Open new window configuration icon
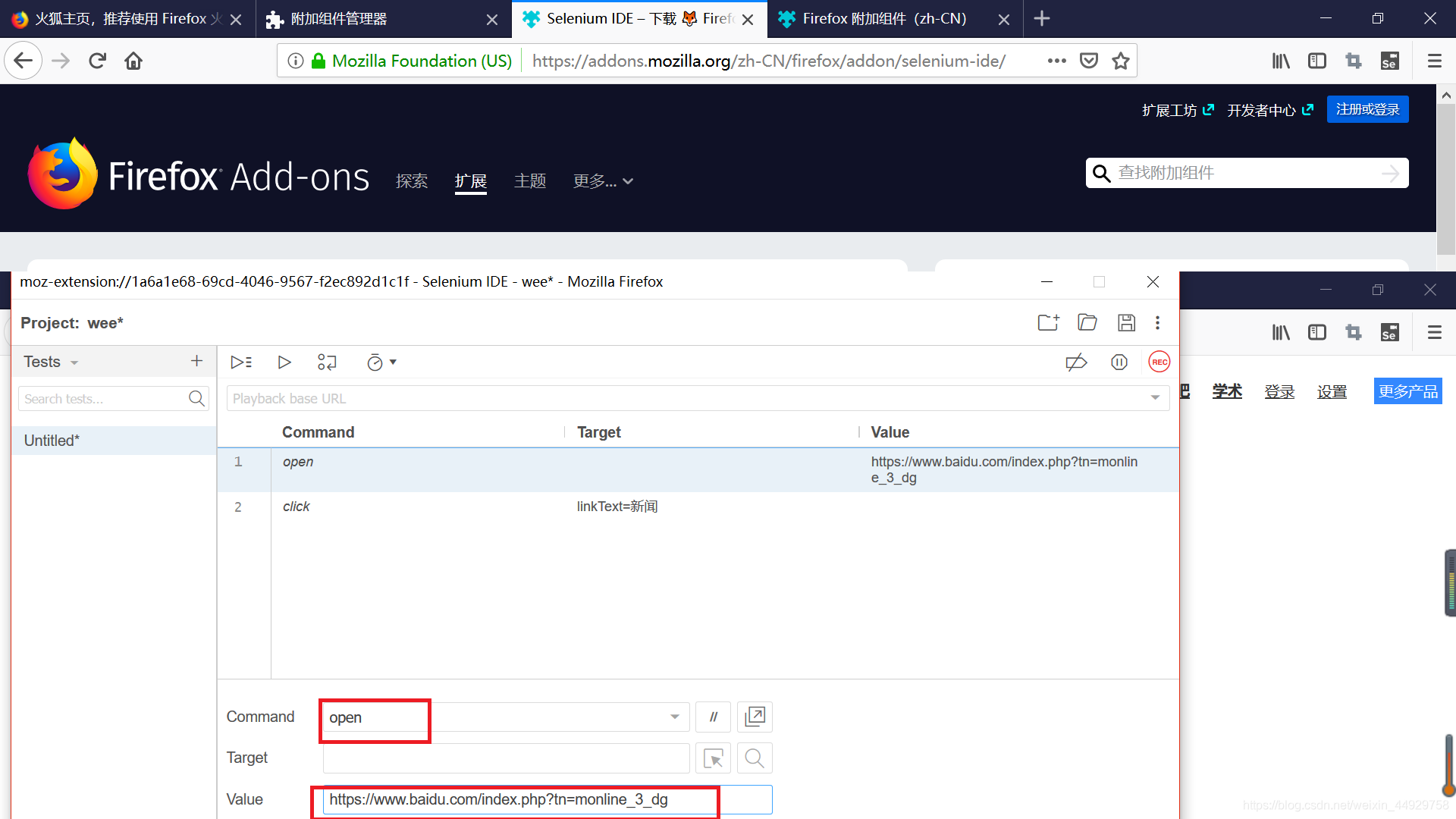 click(x=755, y=717)
